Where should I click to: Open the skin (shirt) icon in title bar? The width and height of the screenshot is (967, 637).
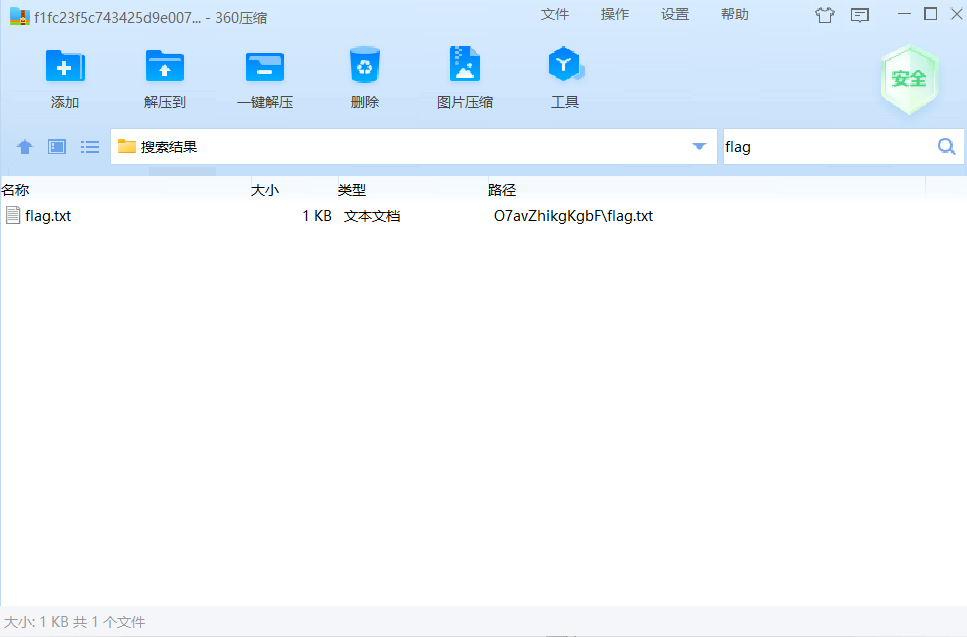point(825,15)
